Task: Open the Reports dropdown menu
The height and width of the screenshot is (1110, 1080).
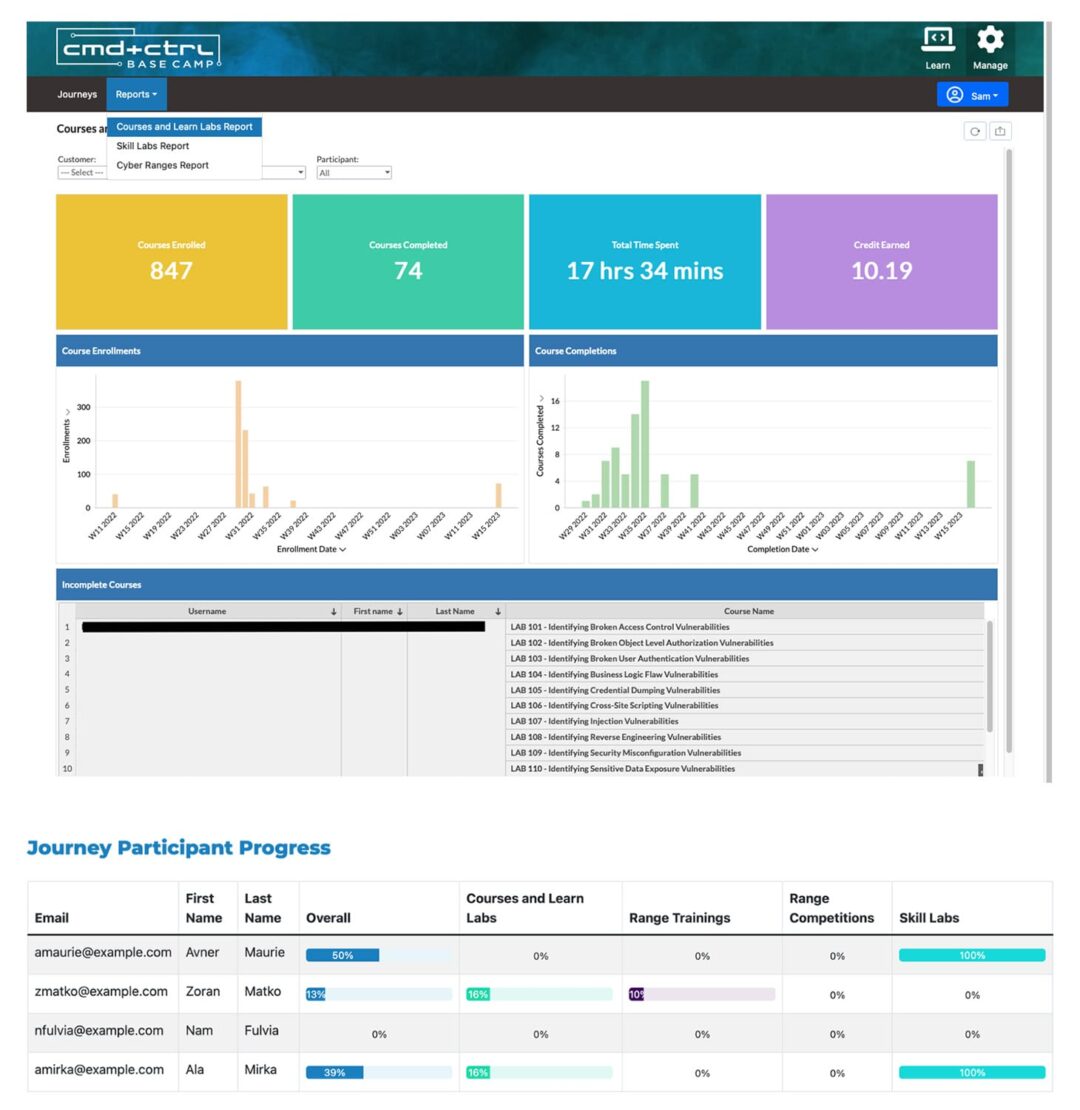Action: point(136,94)
